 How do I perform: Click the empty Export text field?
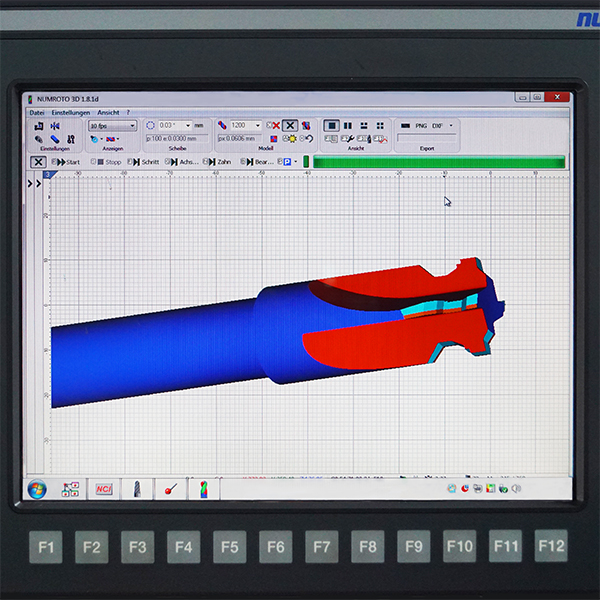[427, 138]
